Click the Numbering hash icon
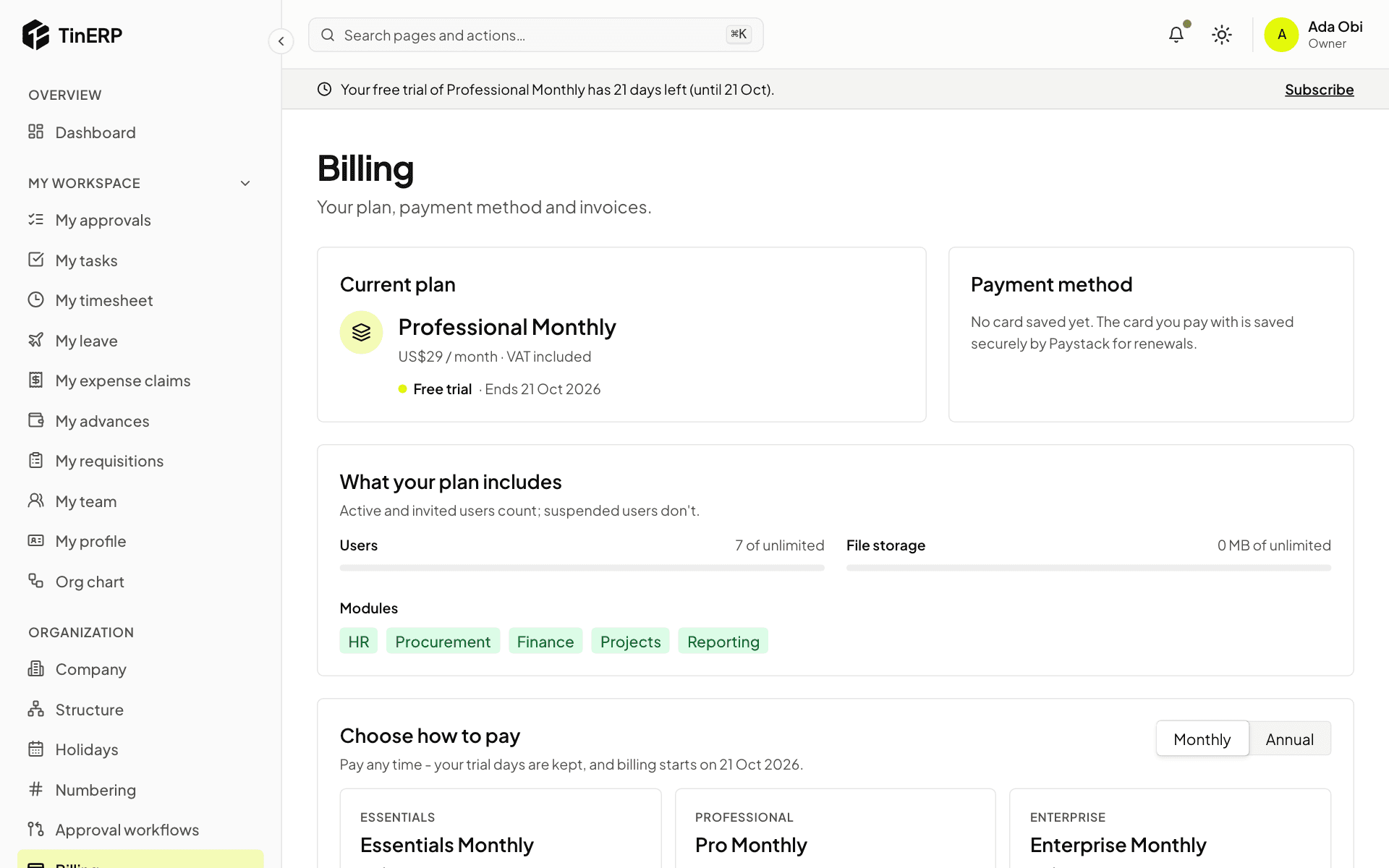1389x868 pixels. pos(35,789)
